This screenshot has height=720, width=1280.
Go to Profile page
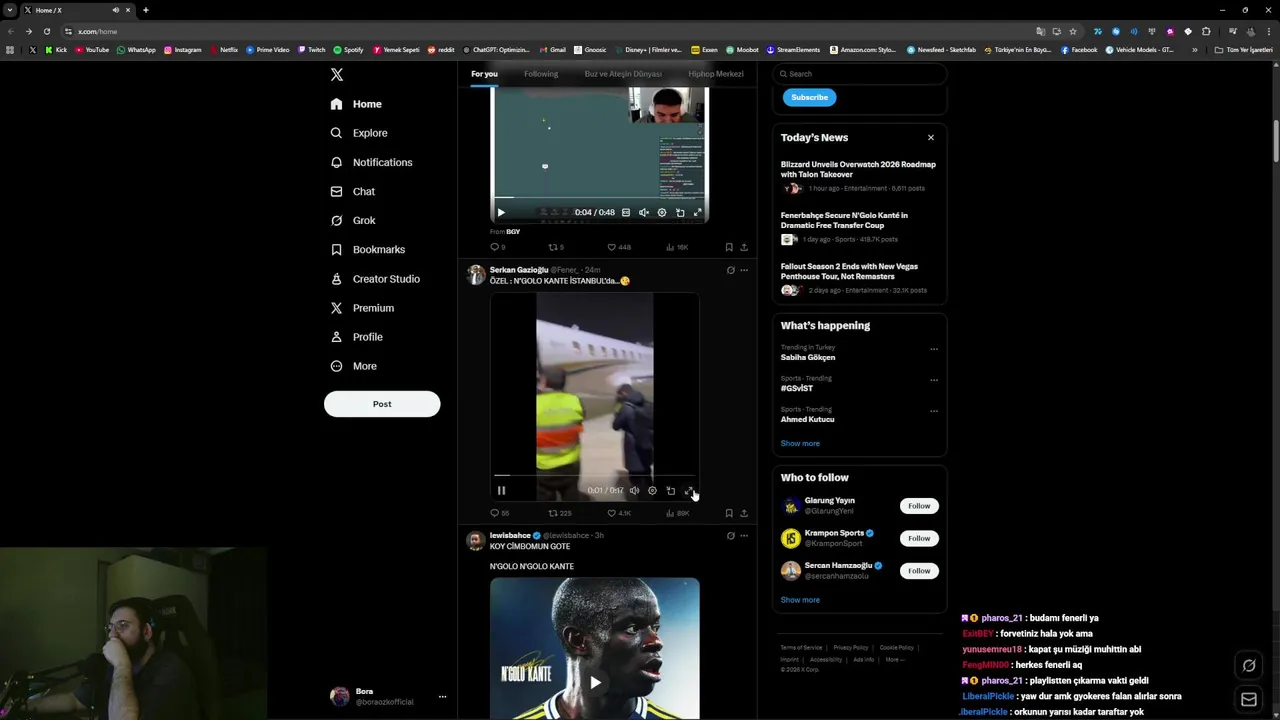356,337
